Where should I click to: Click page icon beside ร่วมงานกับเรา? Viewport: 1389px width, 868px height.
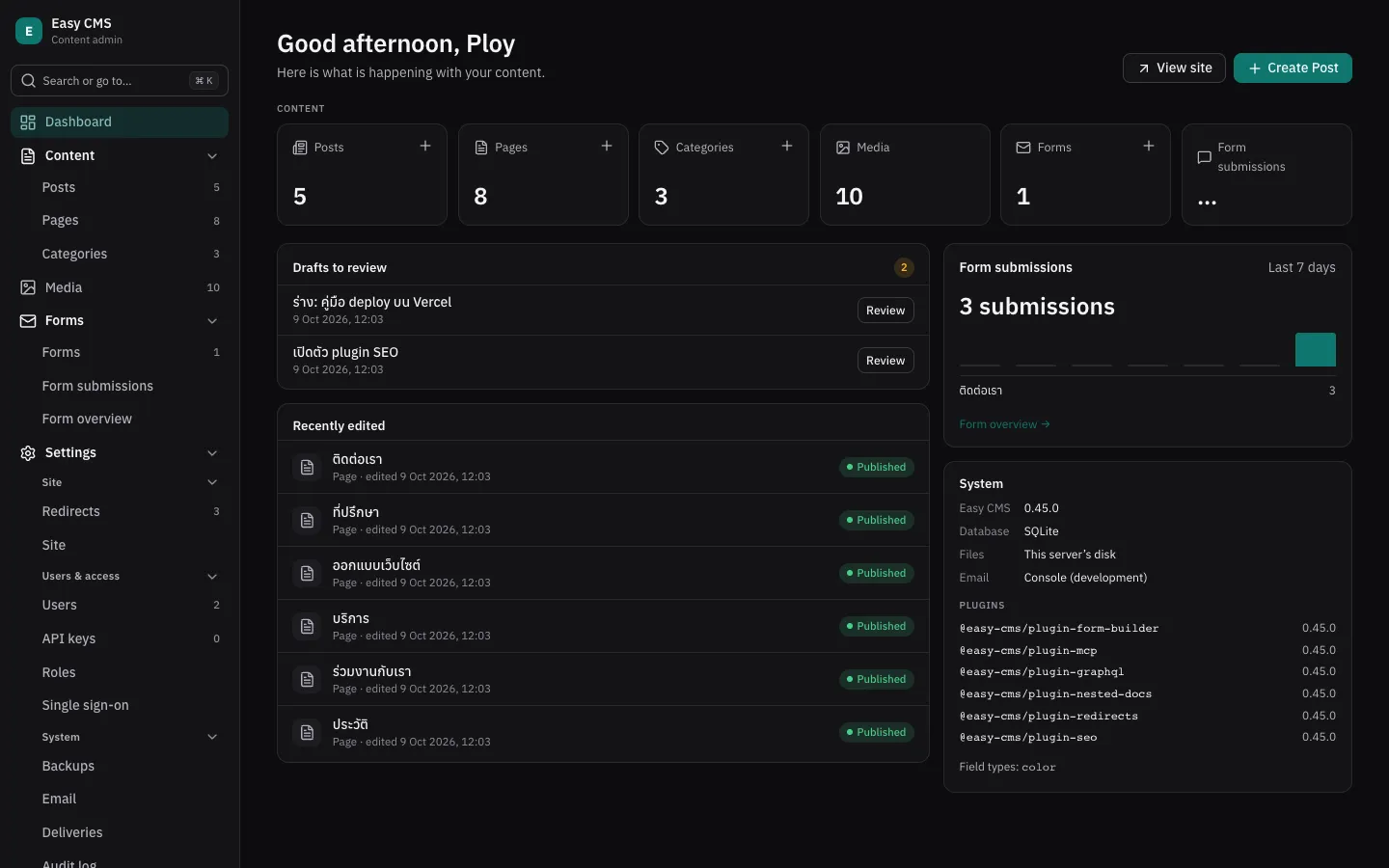click(x=307, y=679)
